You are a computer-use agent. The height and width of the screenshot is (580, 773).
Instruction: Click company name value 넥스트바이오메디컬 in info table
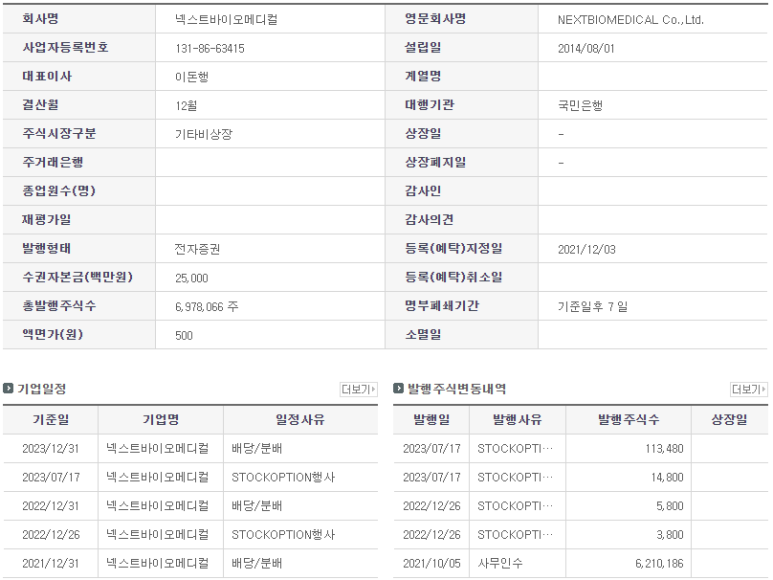point(226,20)
